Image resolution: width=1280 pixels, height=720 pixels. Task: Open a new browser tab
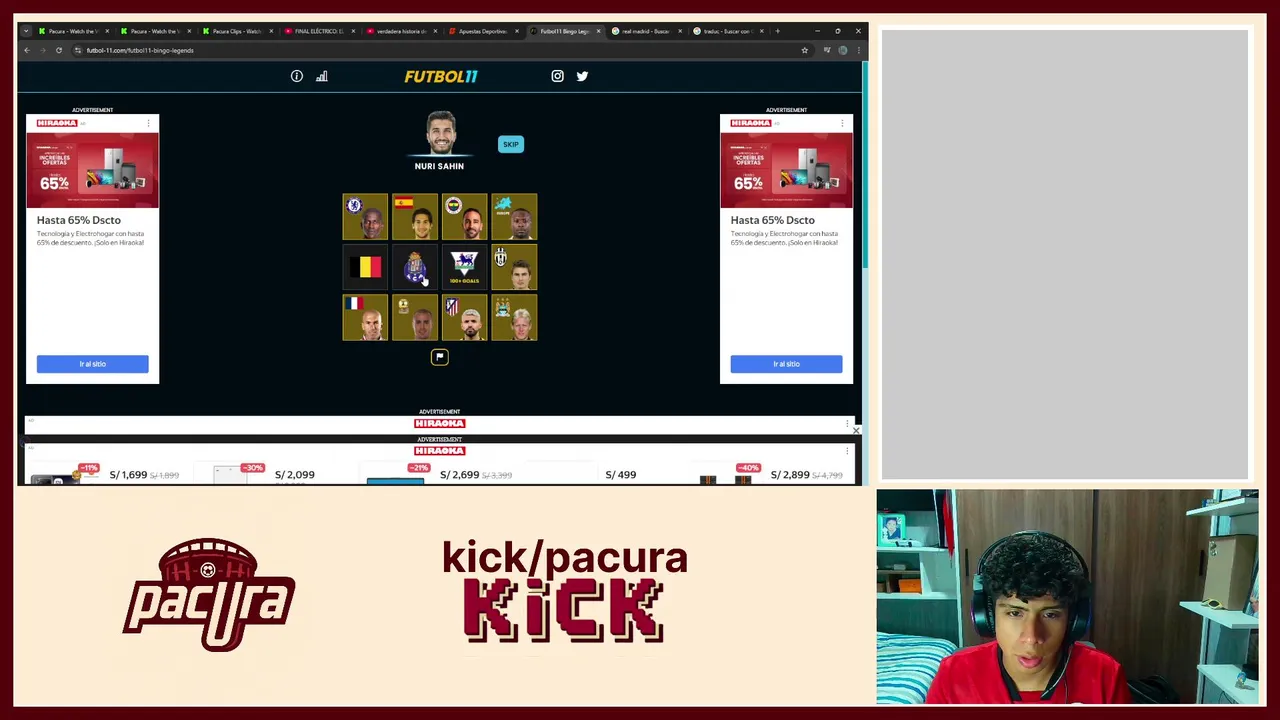[x=777, y=31]
